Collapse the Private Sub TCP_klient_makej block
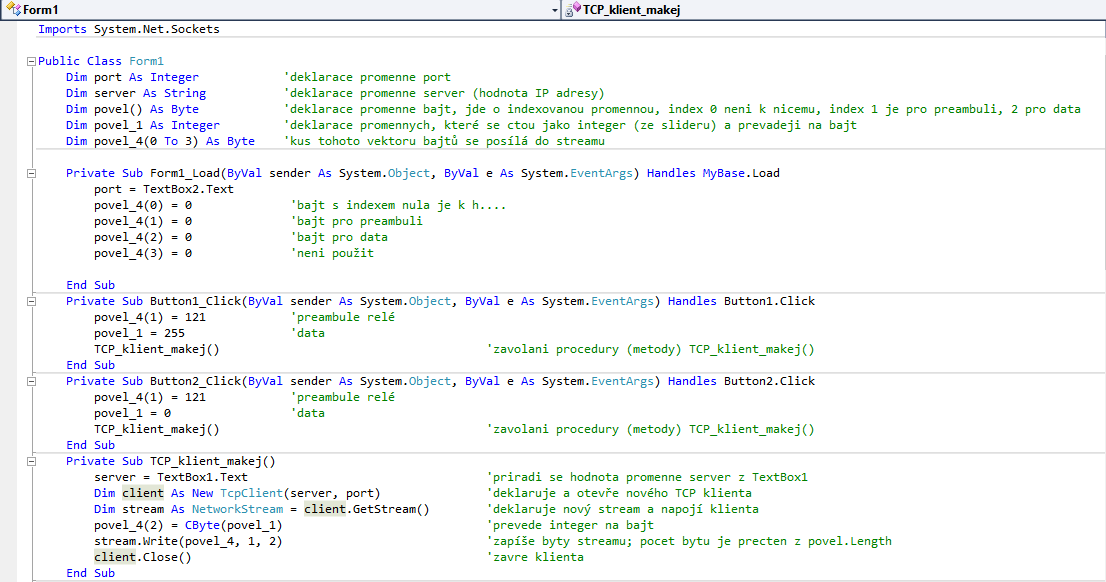1106x582 pixels. (x=32, y=461)
